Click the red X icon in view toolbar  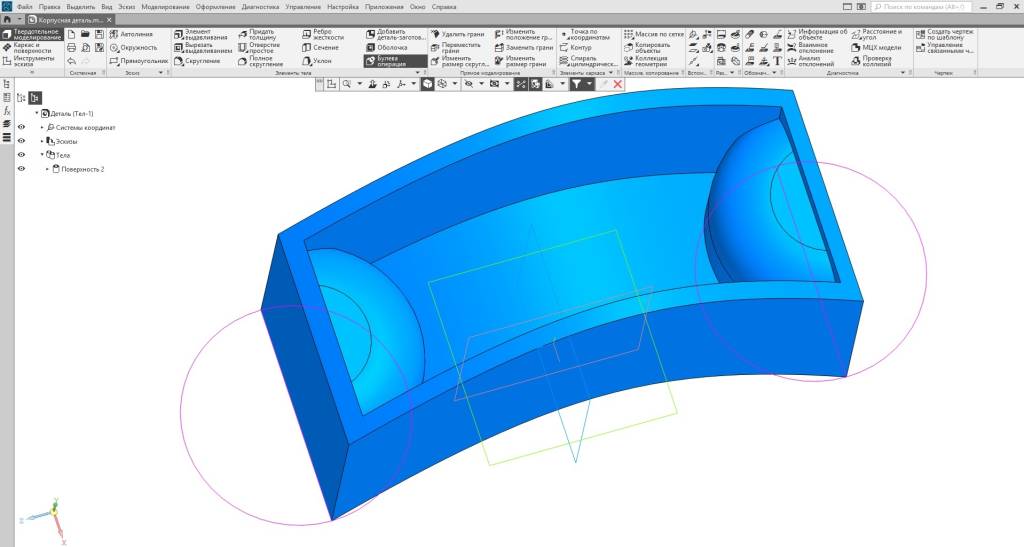point(618,84)
